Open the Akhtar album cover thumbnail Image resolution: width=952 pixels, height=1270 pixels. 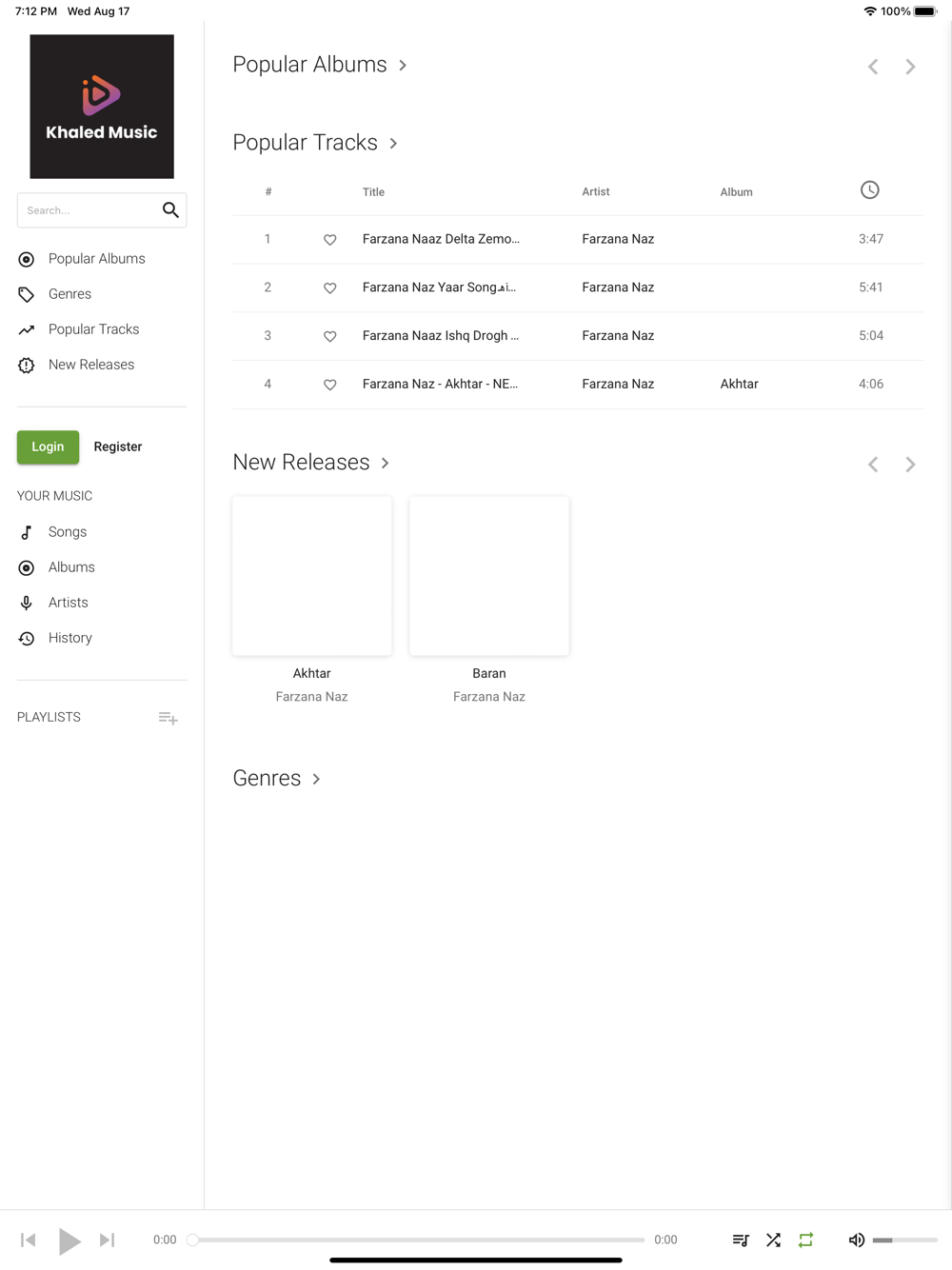coord(312,576)
